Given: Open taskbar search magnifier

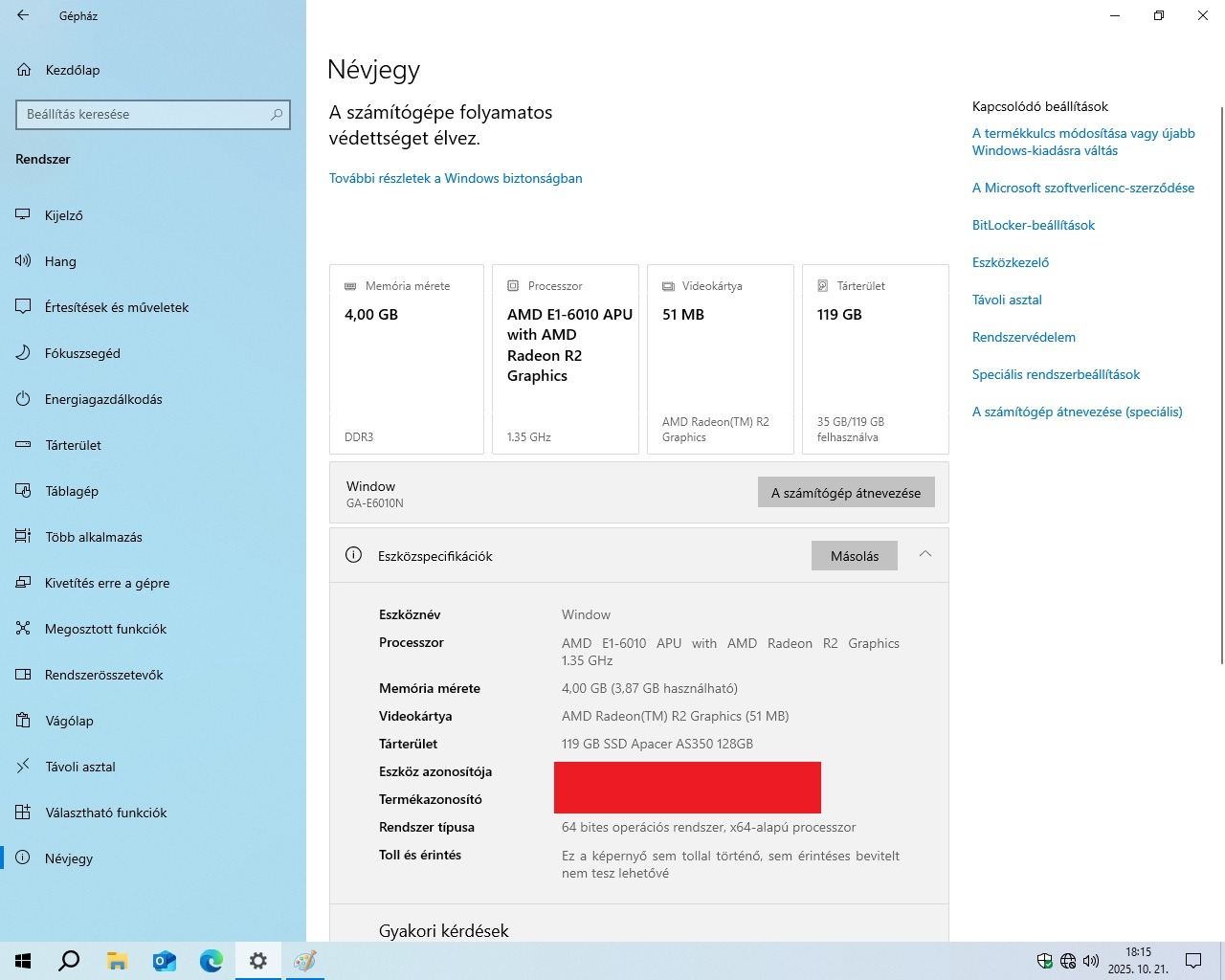Looking at the screenshot, I should point(69,961).
